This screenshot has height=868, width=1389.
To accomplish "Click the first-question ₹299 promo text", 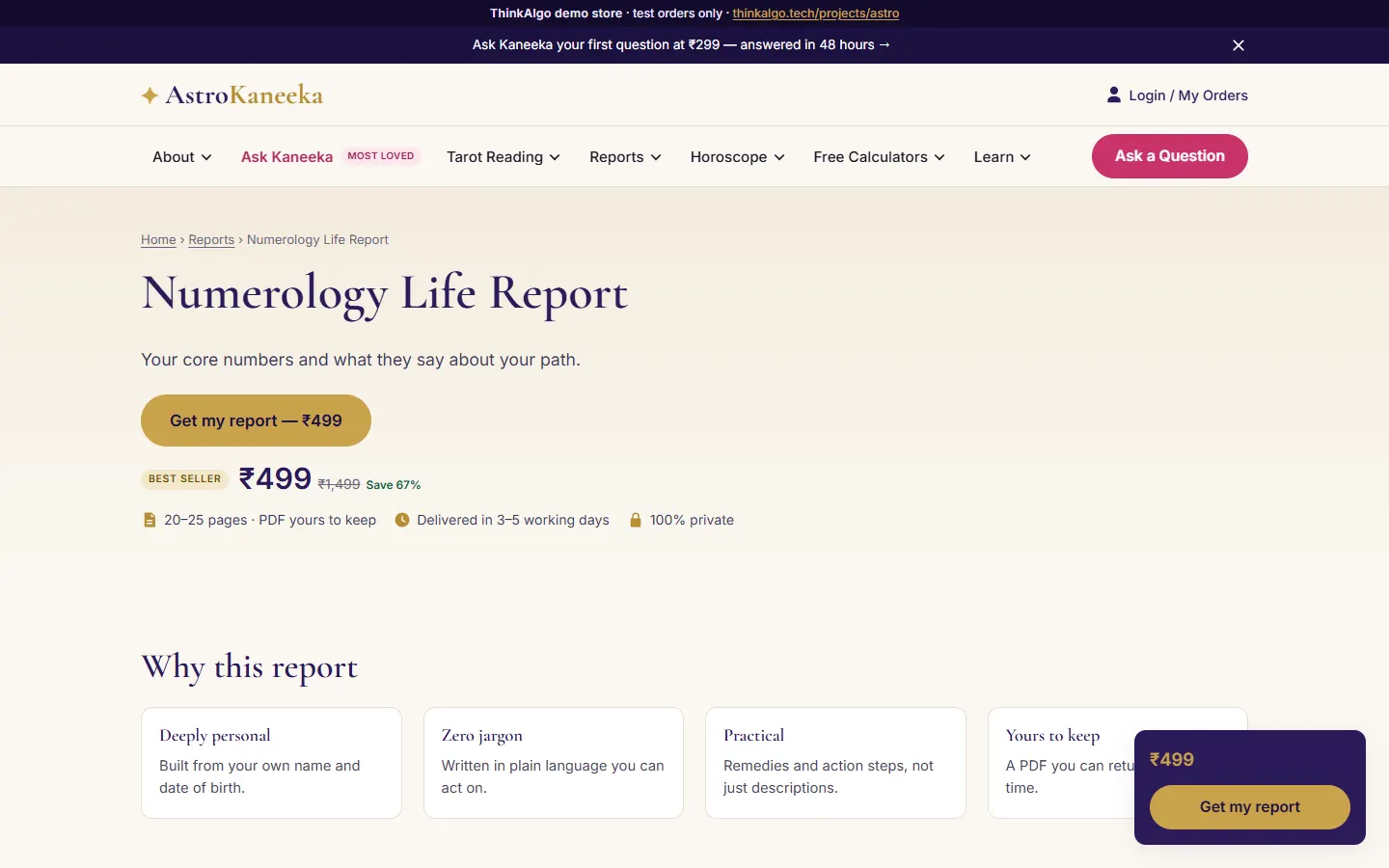I will [681, 45].
